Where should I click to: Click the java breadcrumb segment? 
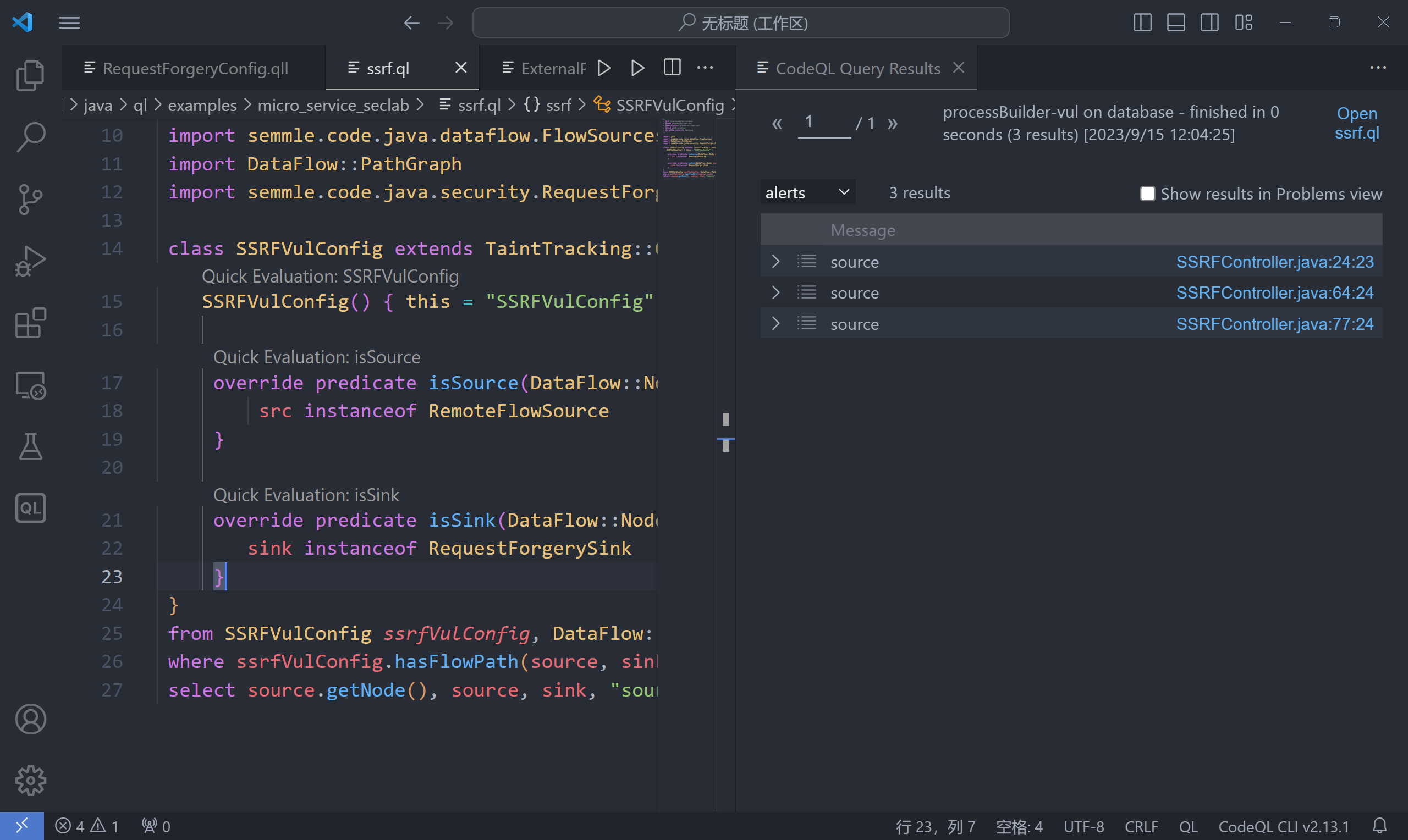[97, 106]
